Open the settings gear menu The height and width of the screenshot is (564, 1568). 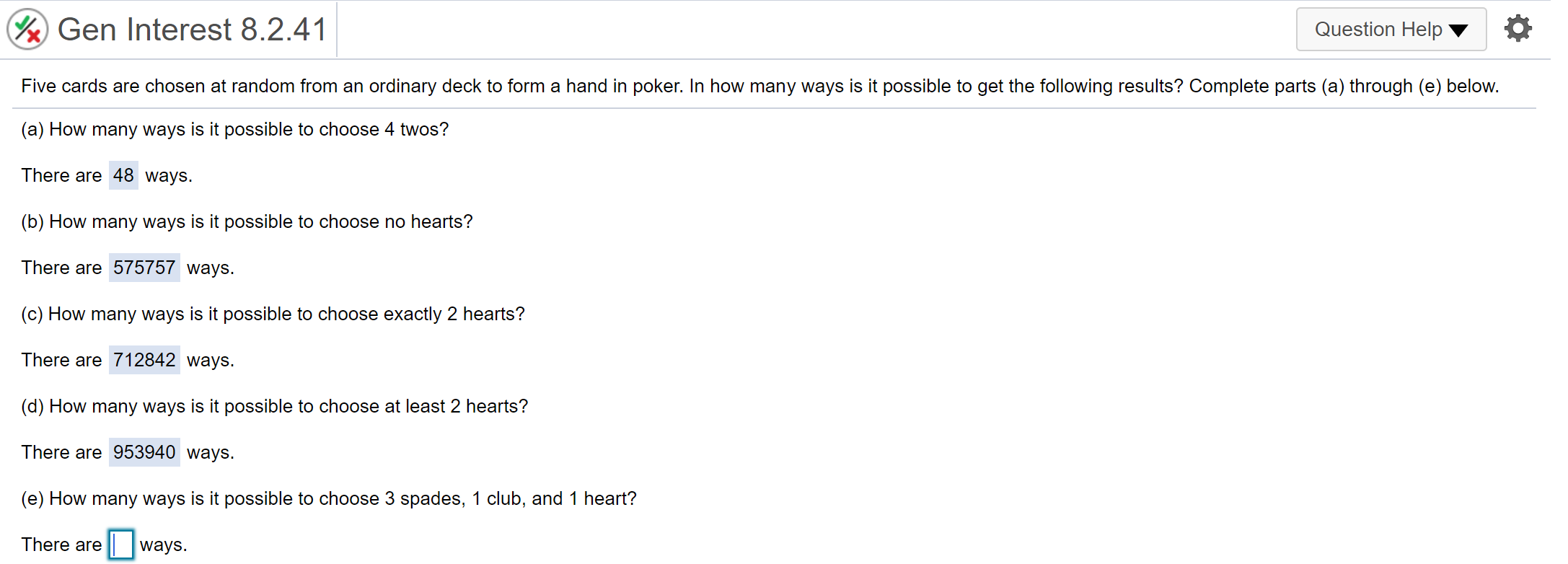(x=1518, y=29)
